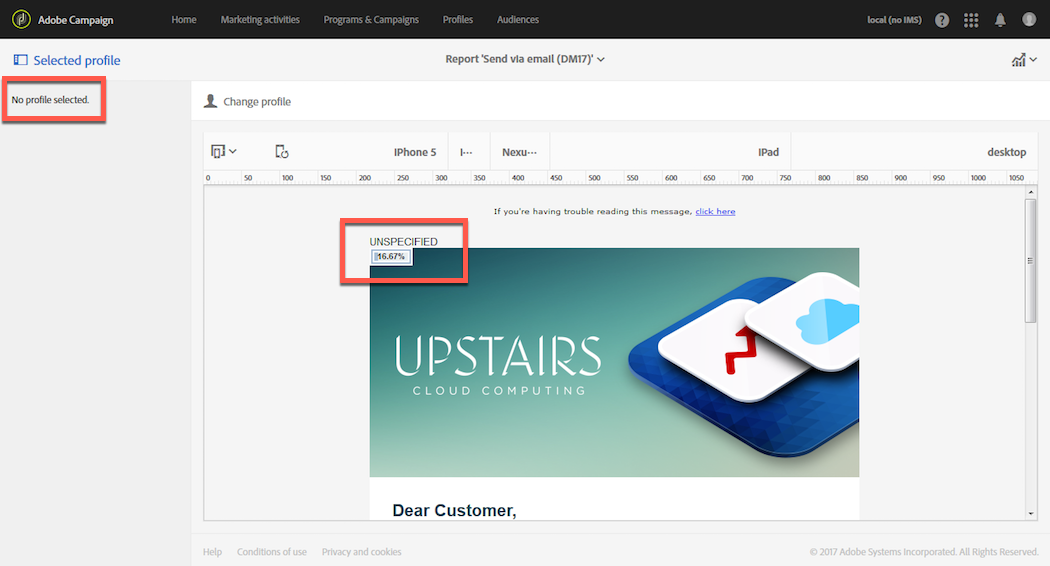Click the 'No profile selected.' text

pyautogui.click(x=50, y=100)
